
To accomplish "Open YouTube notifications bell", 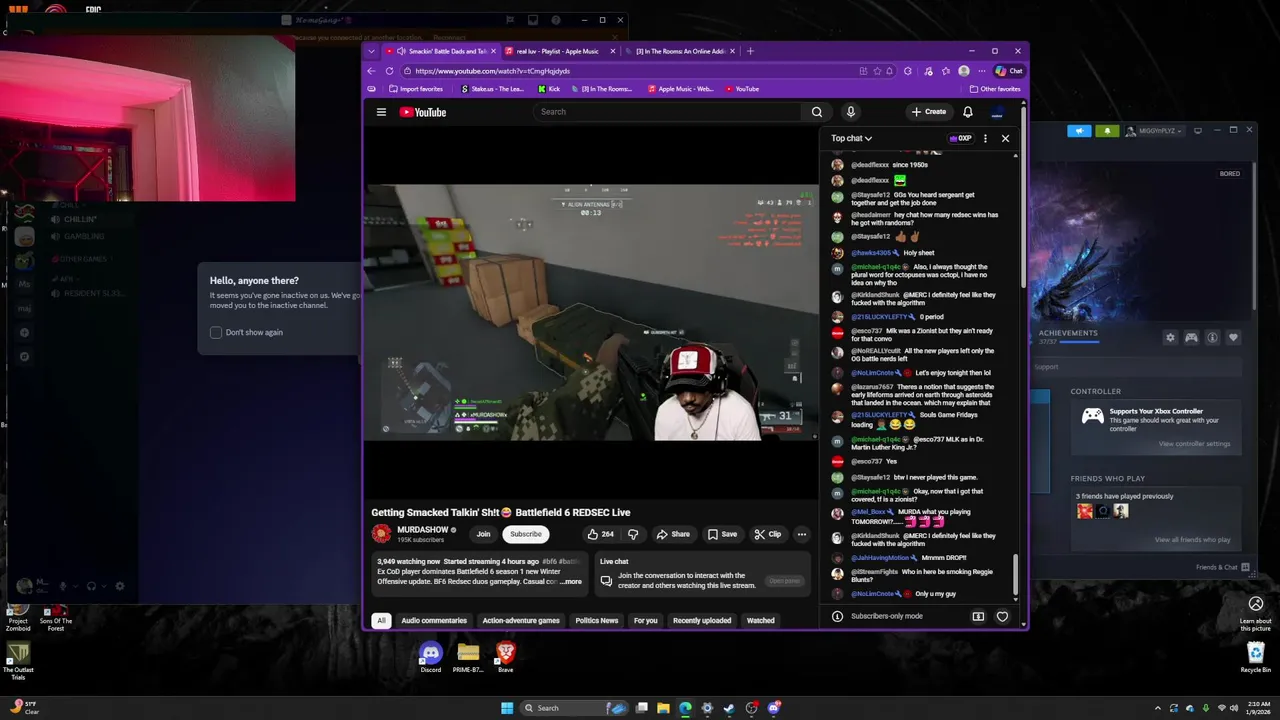I will point(967,112).
